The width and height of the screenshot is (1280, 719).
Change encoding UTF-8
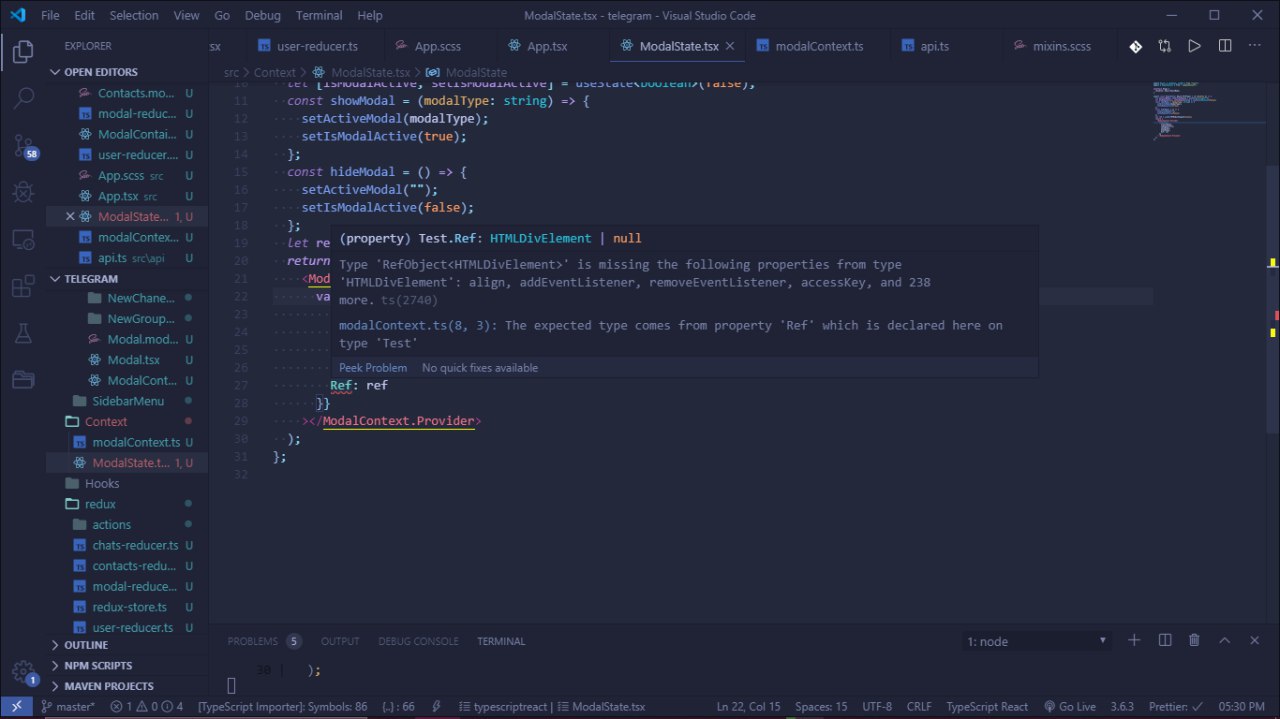click(x=876, y=707)
